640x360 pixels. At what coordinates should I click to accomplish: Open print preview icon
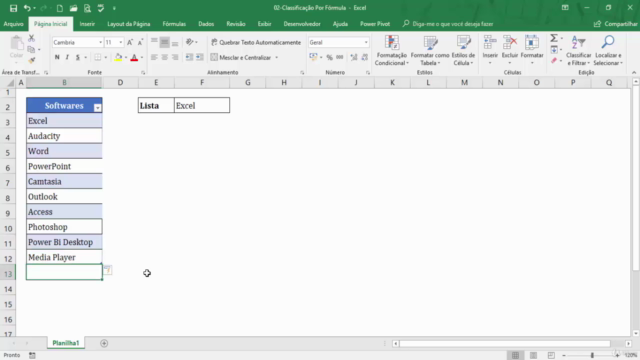click(x=87, y=8)
